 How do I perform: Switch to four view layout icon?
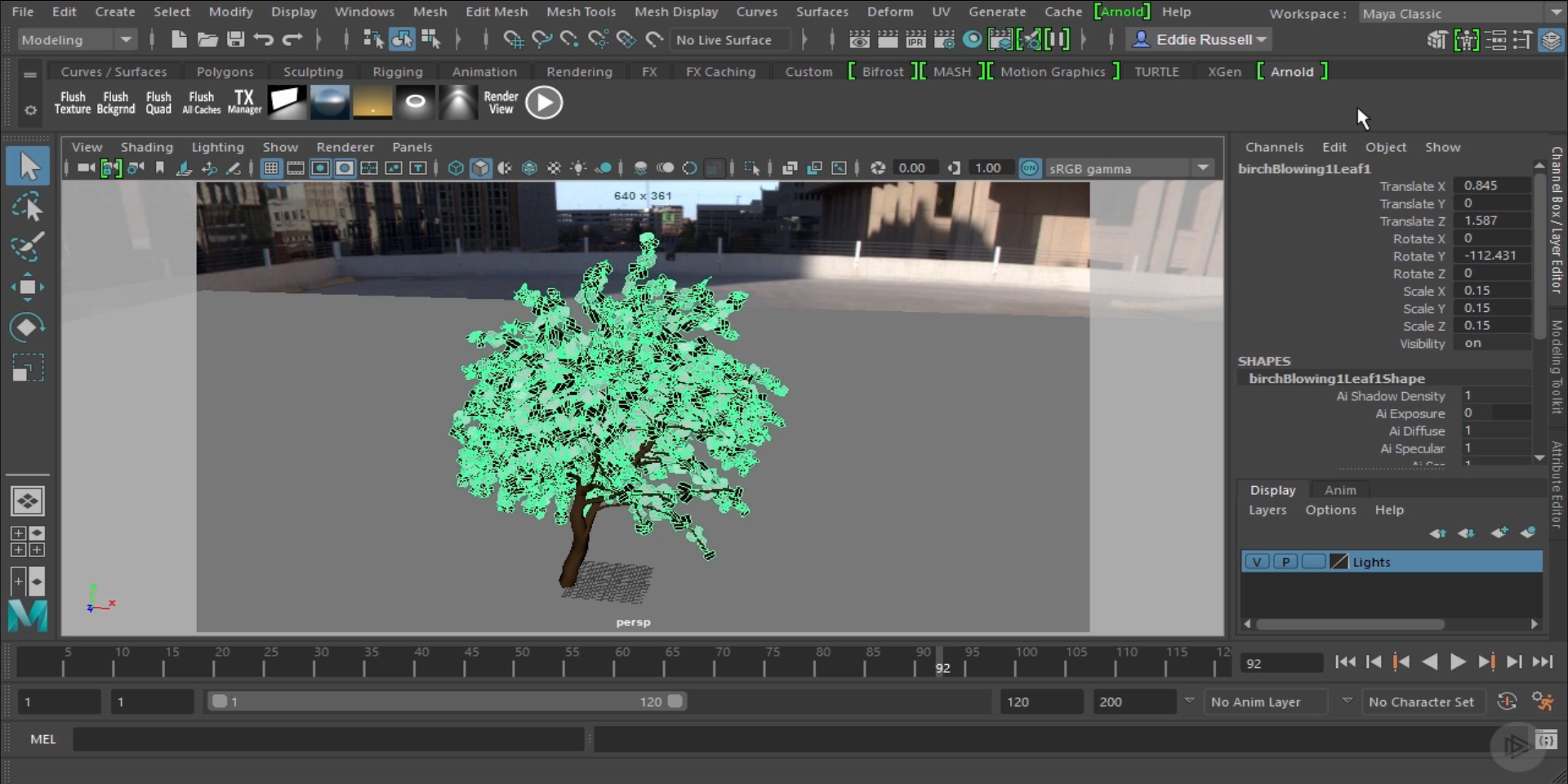pos(27,541)
